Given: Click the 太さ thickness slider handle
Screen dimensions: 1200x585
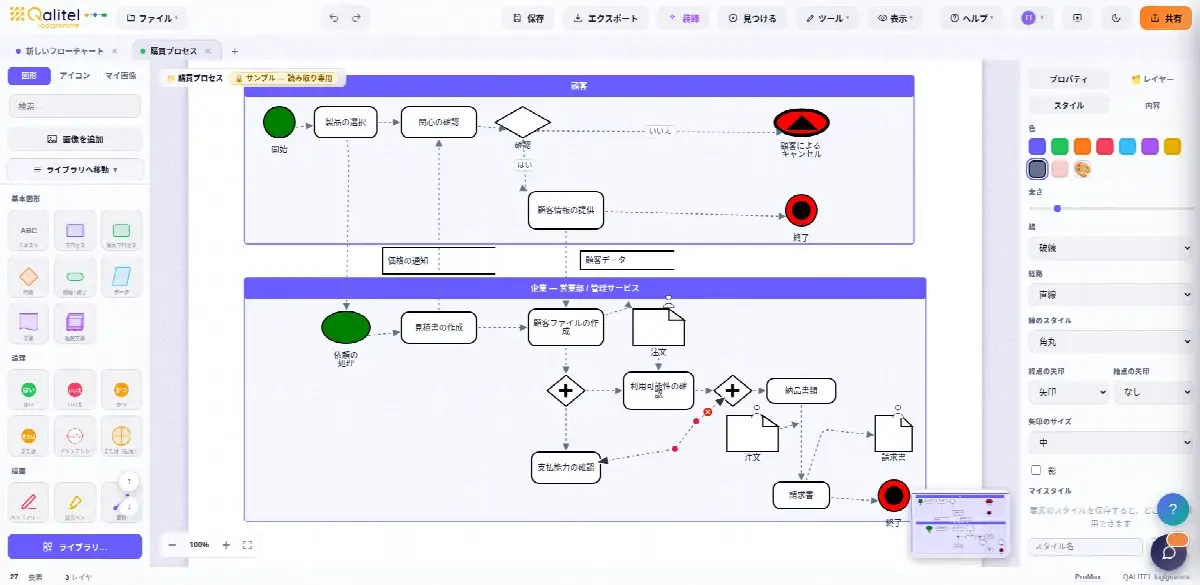Looking at the screenshot, I should click(1057, 208).
